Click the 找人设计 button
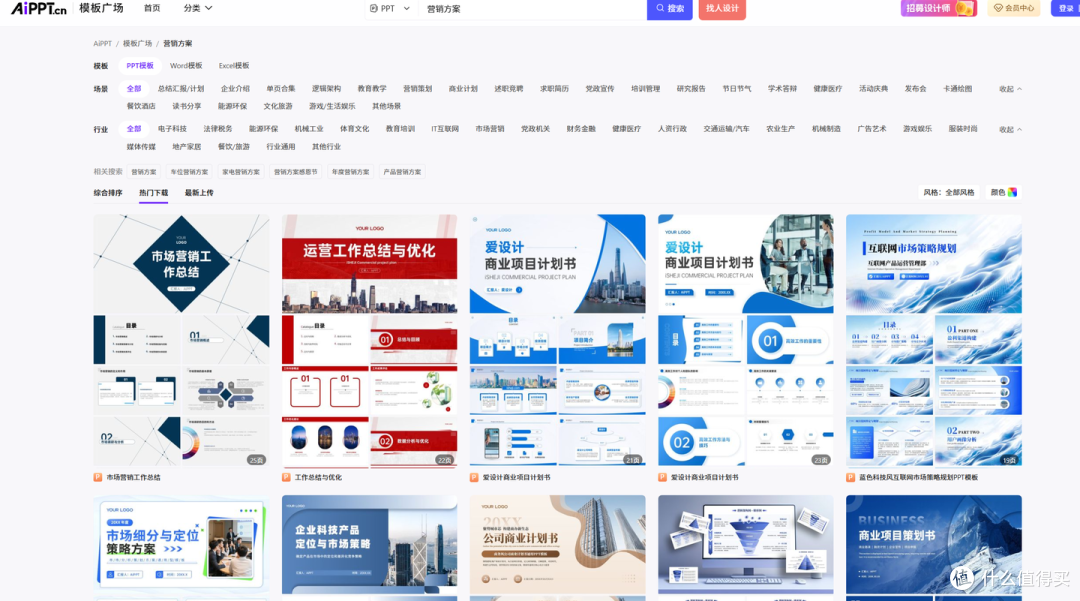The image size is (1080, 601). [x=722, y=9]
